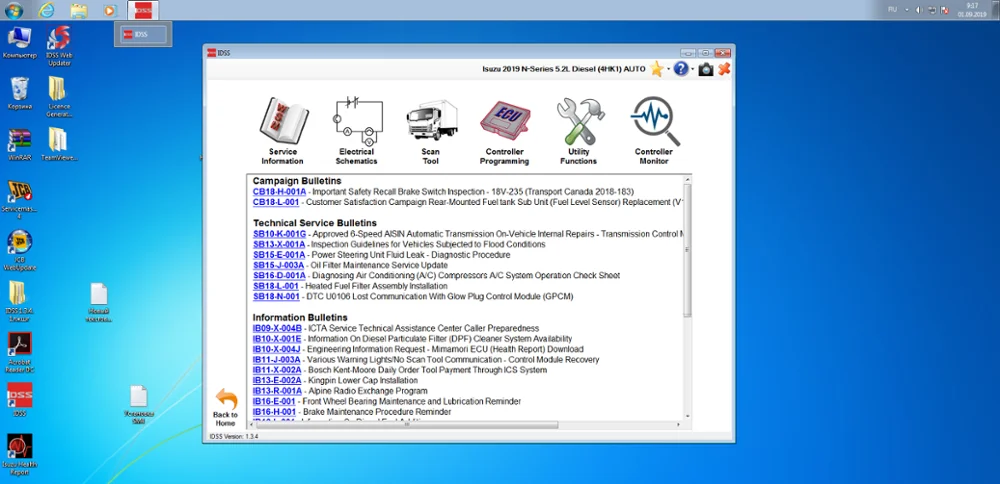Open bulletin IB10-X-004J link
1000x484 pixels.
click(276, 349)
